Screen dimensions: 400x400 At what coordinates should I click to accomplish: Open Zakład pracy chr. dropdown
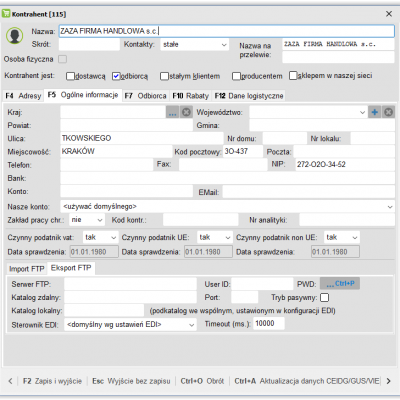coord(87,220)
